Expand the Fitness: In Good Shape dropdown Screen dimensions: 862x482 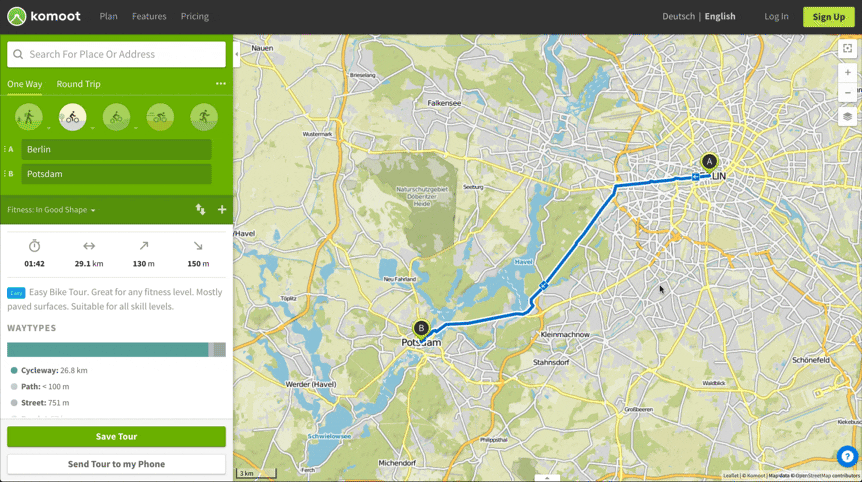51,210
